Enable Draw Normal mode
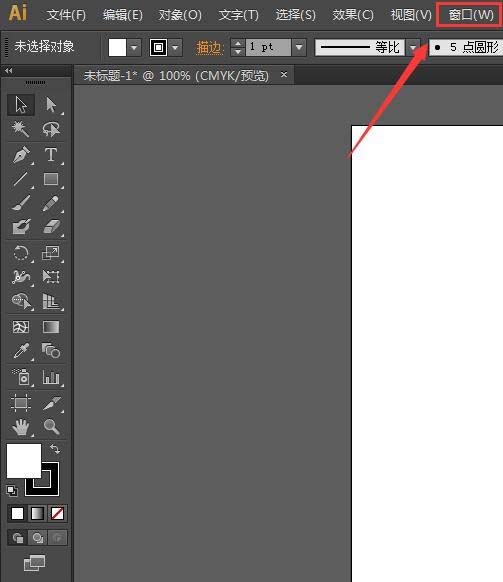503x582 pixels. click(17, 537)
